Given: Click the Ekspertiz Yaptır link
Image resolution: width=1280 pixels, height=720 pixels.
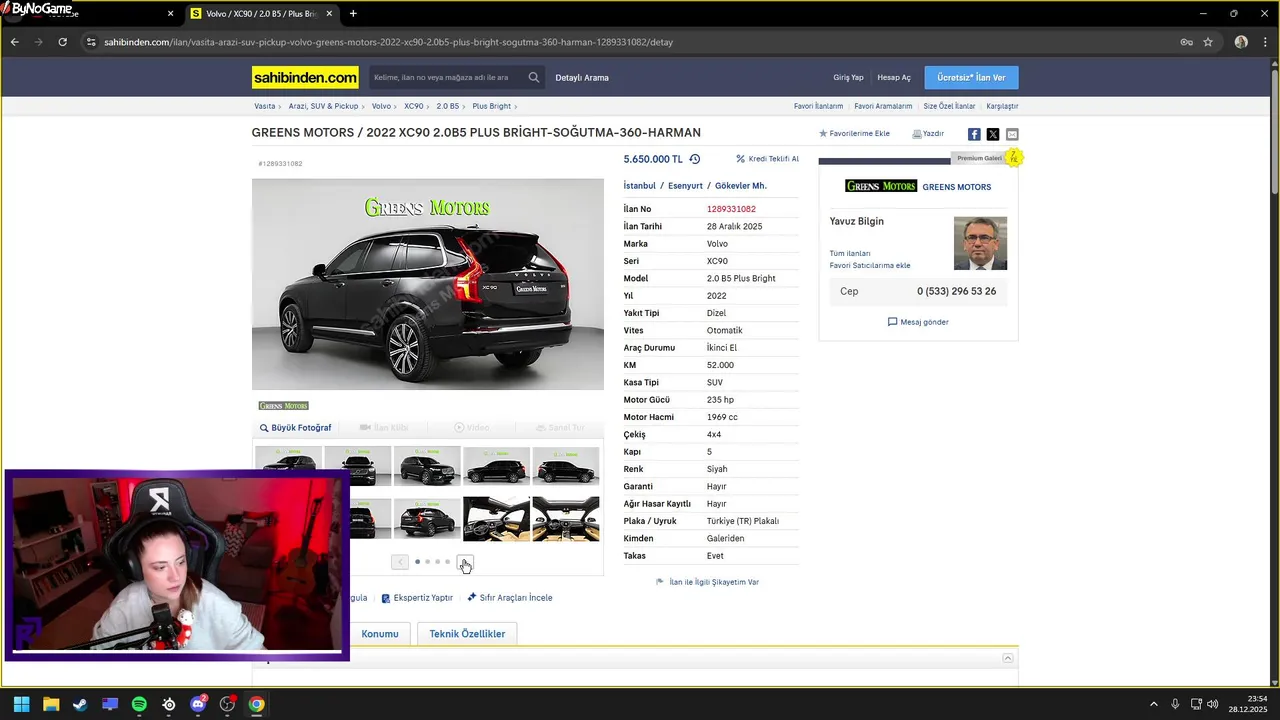Looking at the screenshot, I should (x=417, y=598).
